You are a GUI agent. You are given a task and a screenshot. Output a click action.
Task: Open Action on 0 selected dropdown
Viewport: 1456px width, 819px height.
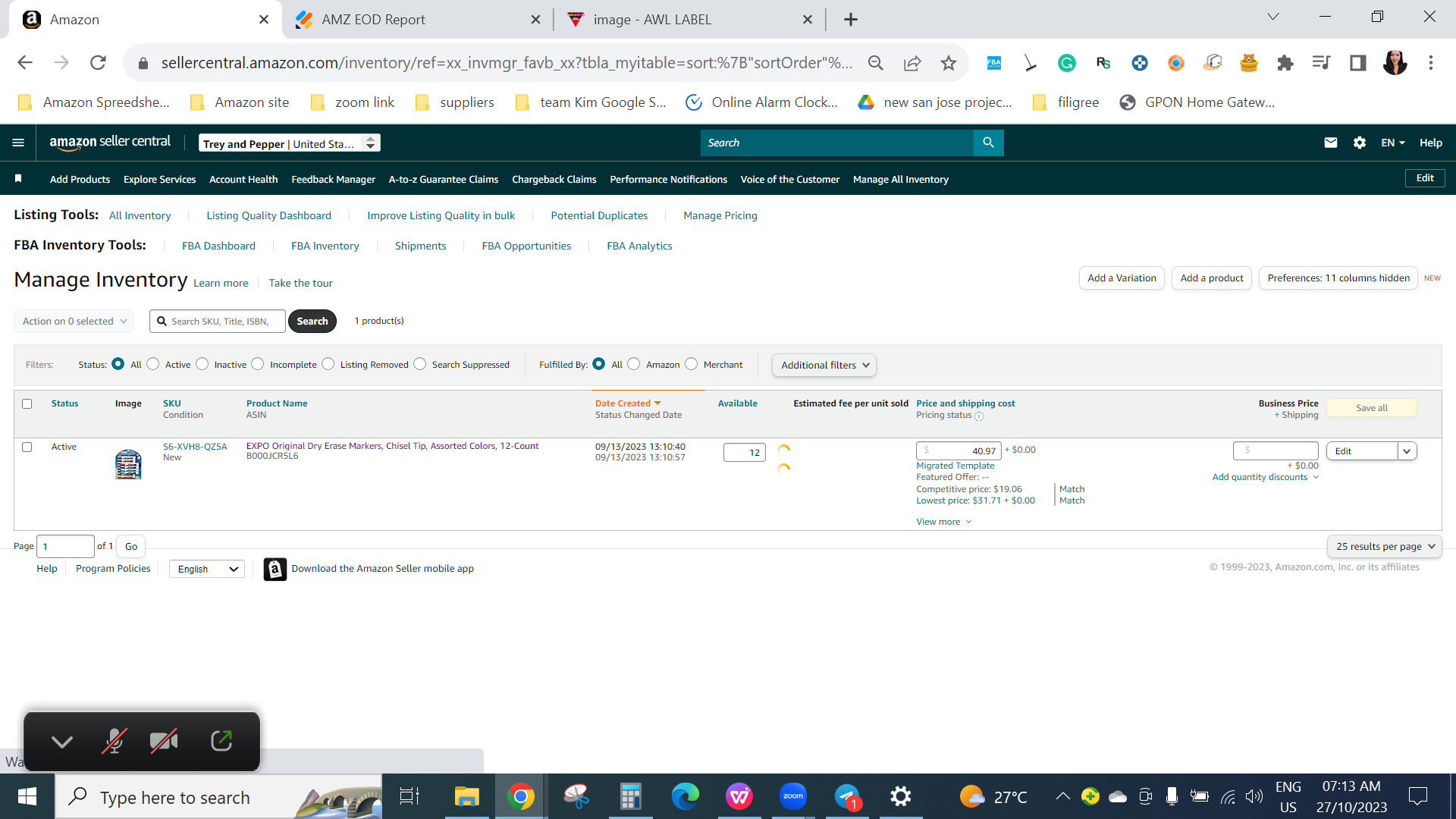coord(74,321)
